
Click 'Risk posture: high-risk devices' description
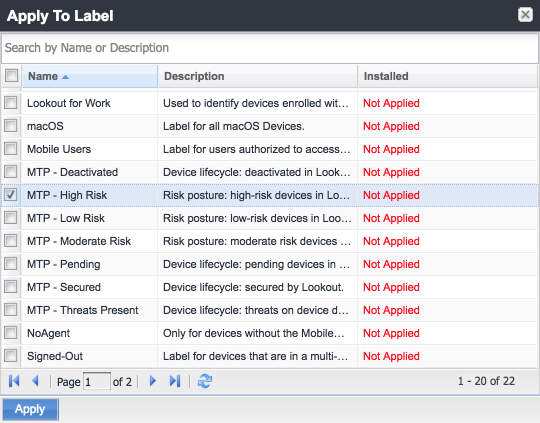[x=257, y=195]
